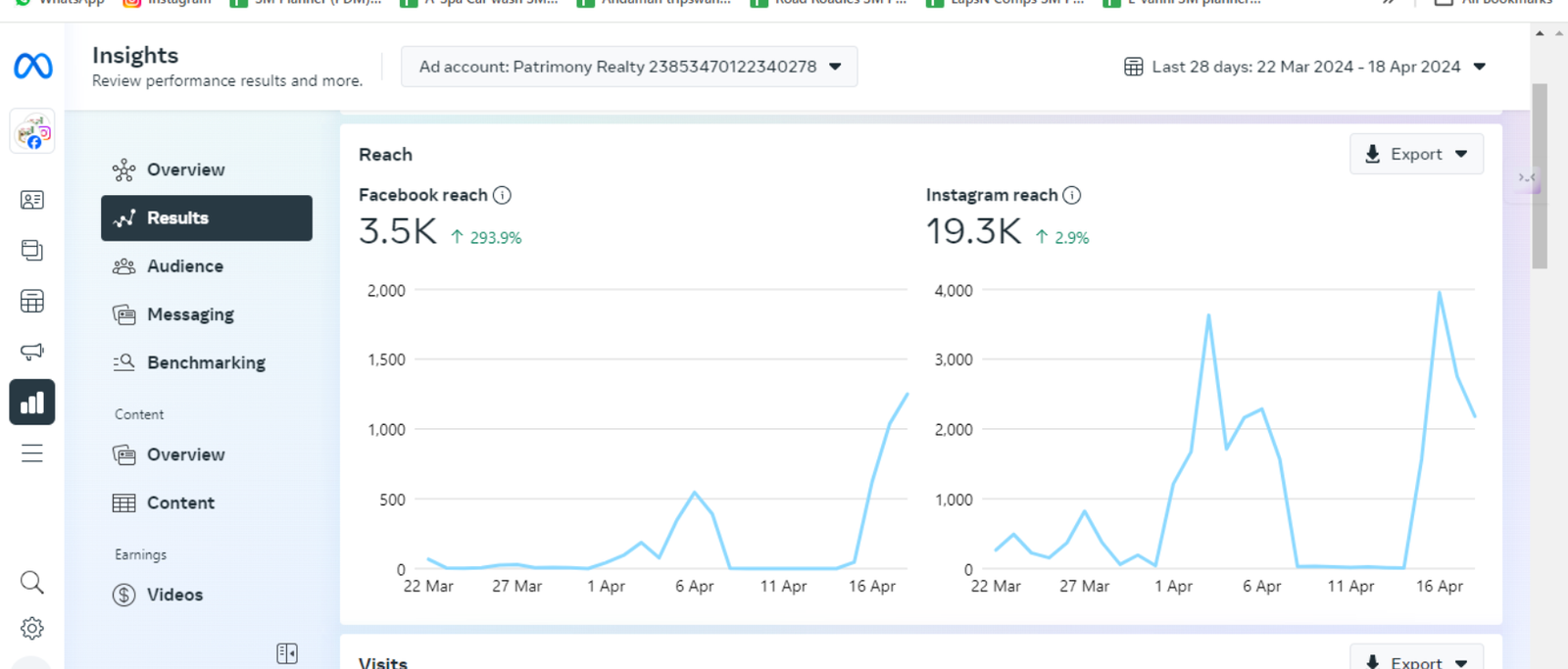This screenshot has width=1568, height=669.
Task: Click the search magnifier icon
Action: [32, 583]
